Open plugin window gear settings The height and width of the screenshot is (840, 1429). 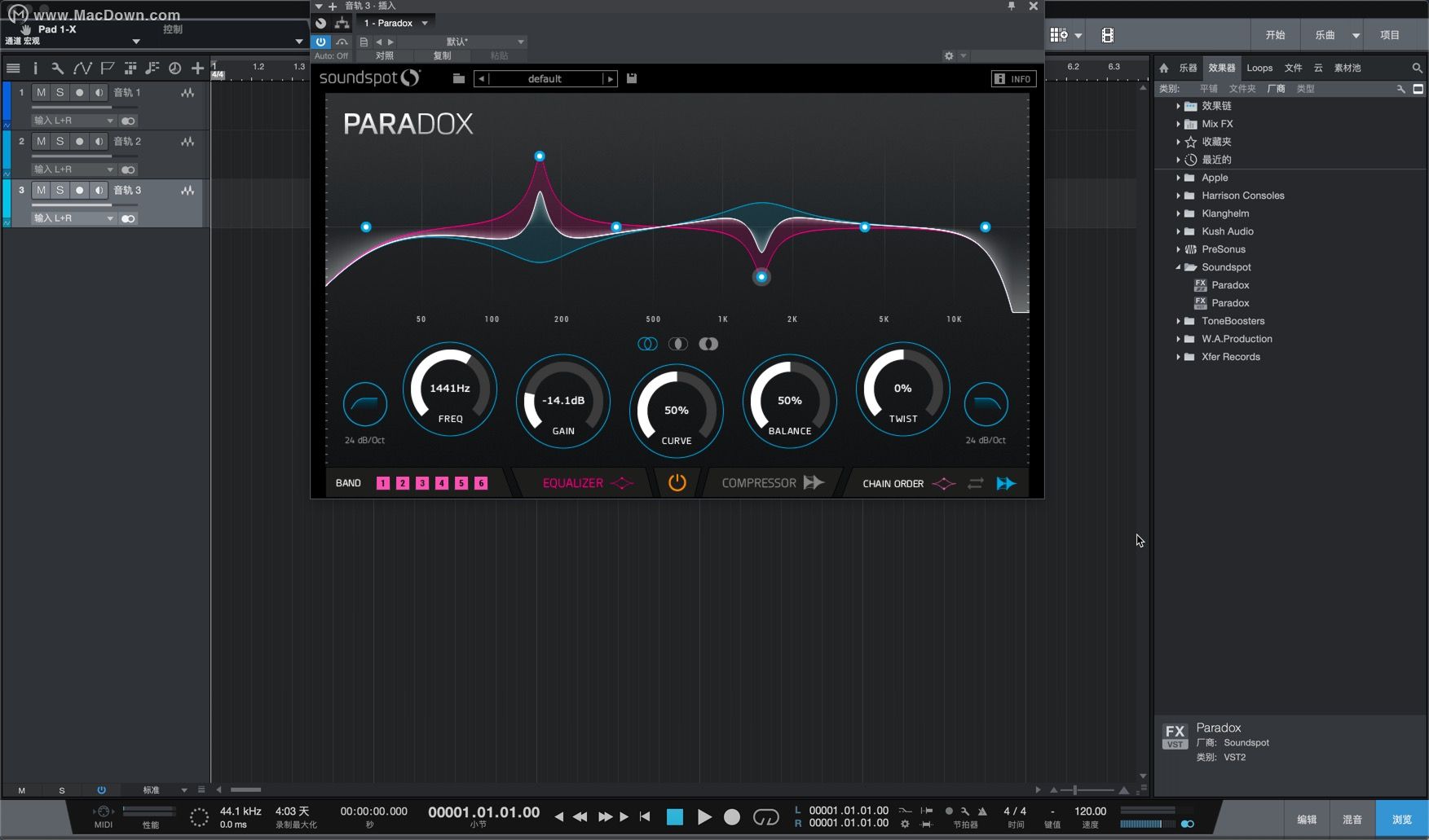949,56
